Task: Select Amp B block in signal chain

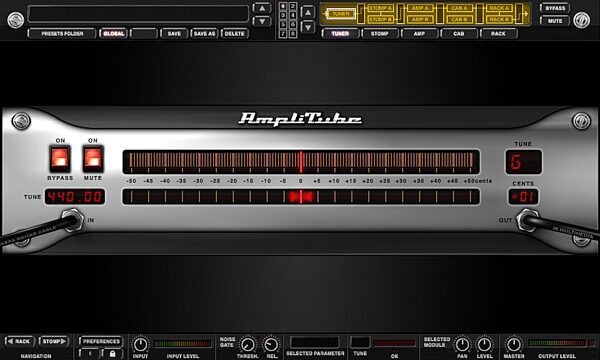Action: [x=420, y=19]
